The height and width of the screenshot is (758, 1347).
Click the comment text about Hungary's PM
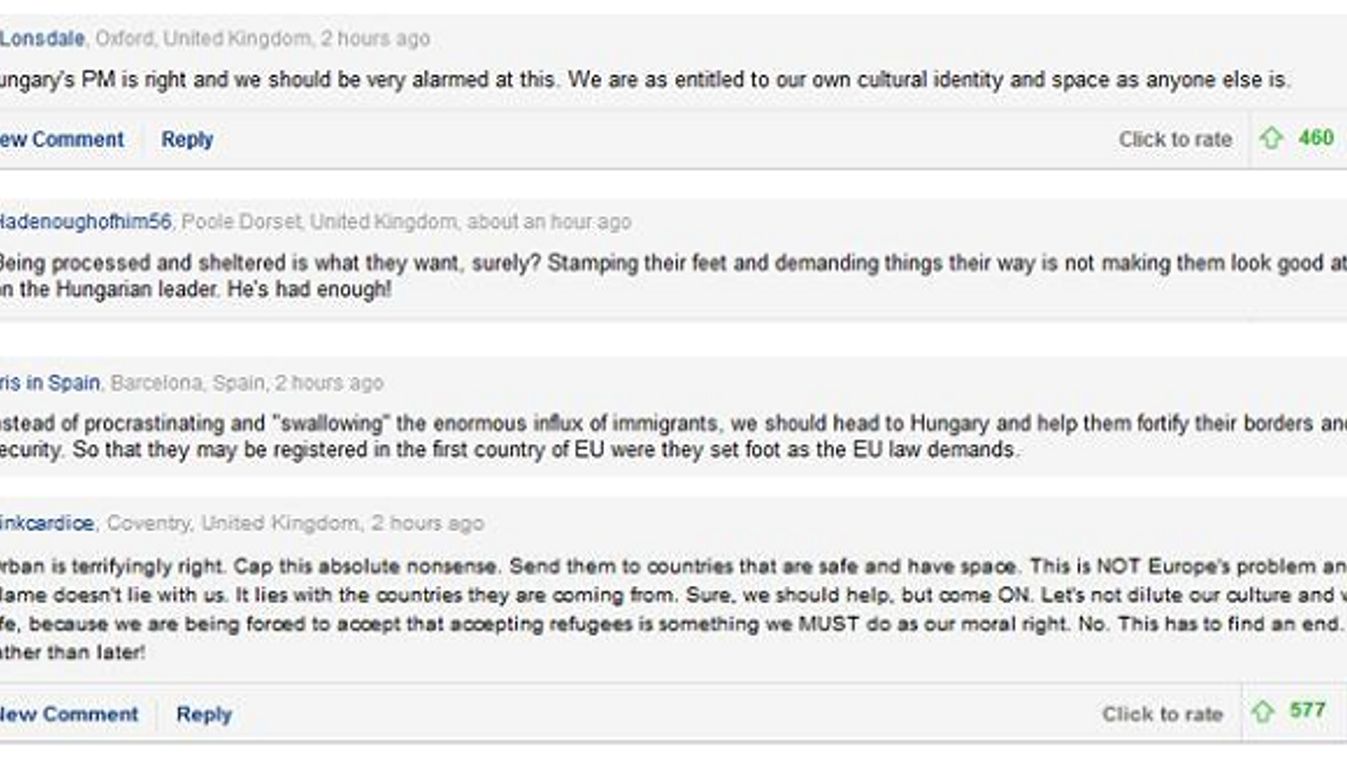[645, 80]
